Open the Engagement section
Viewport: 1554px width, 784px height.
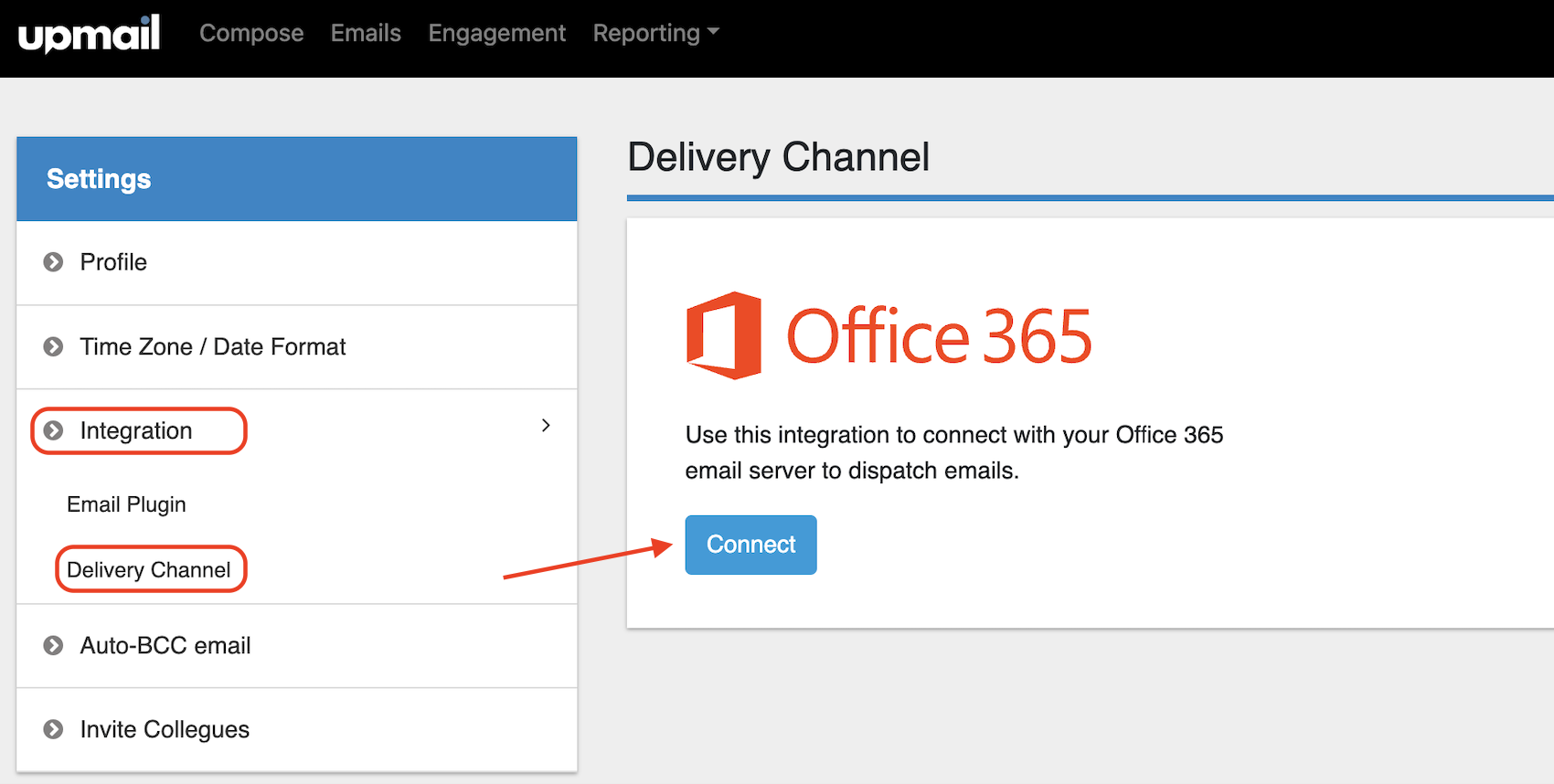click(496, 34)
